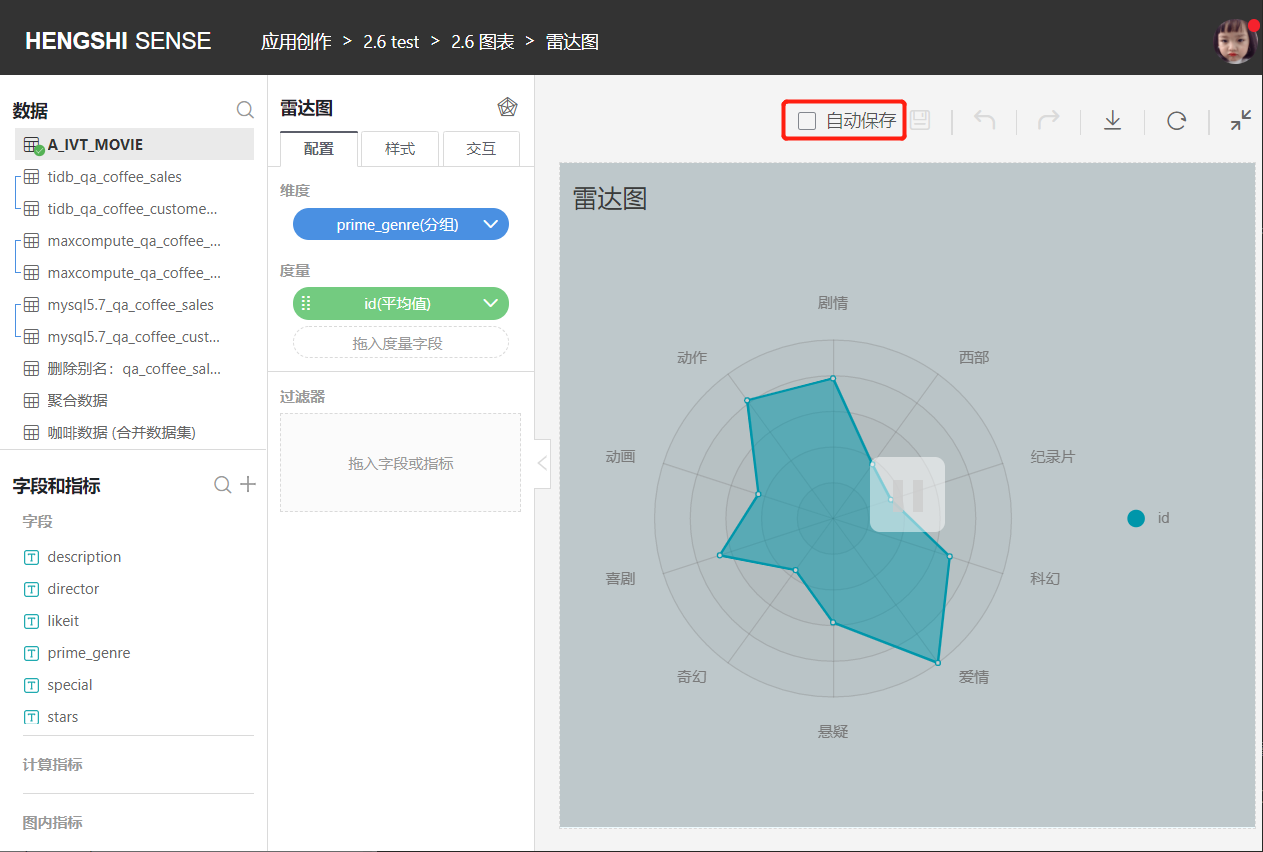The height and width of the screenshot is (852, 1263).
Task: Add a new field or indicator
Action: (x=248, y=485)
